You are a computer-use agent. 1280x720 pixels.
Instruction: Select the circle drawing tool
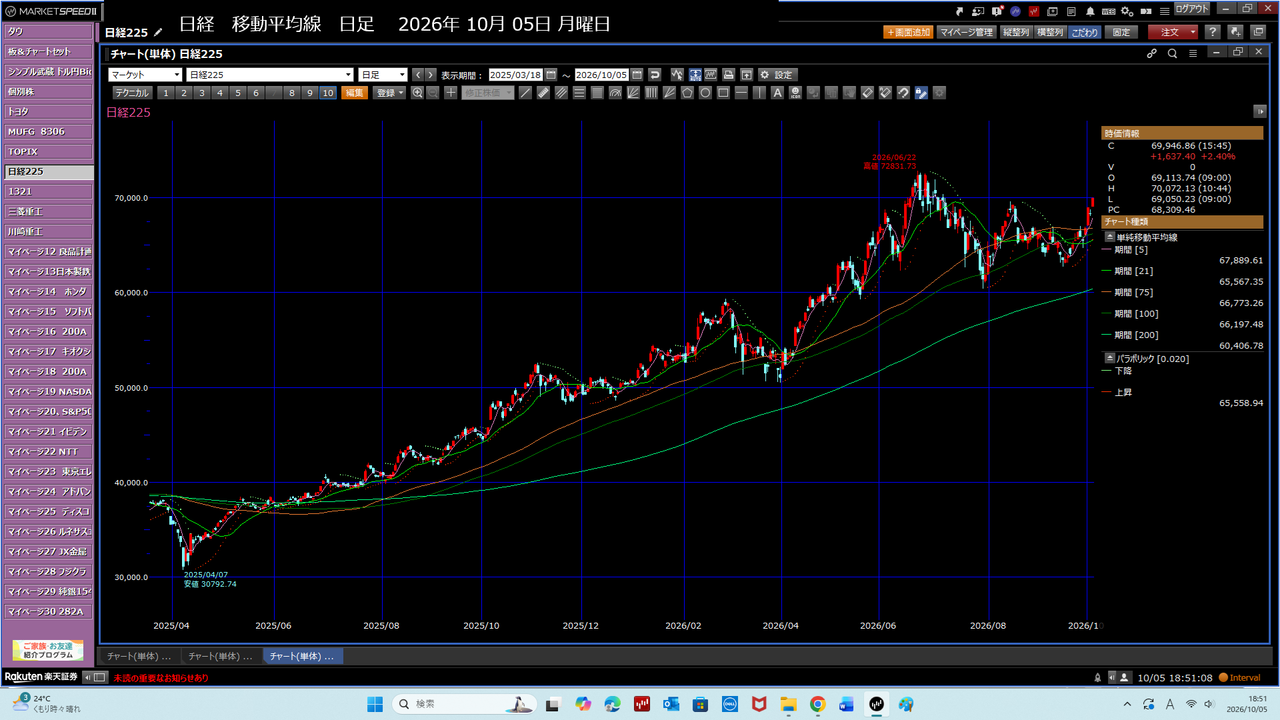pyautogui.click(x=705, y=93)
